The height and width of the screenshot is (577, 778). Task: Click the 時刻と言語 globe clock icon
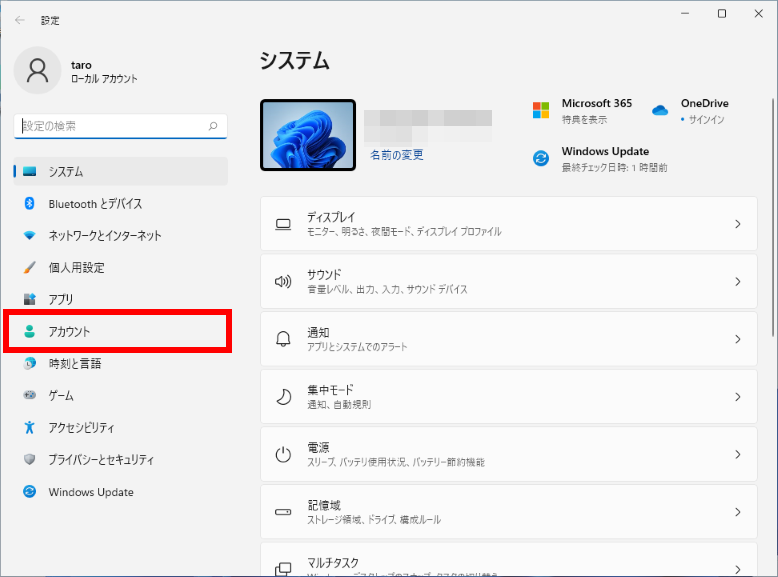tap(30, 363)
